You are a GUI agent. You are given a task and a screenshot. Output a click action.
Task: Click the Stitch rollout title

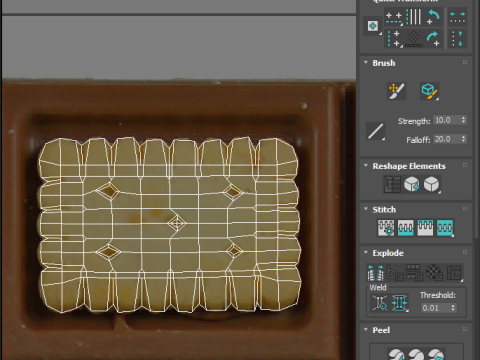(384, 210)
